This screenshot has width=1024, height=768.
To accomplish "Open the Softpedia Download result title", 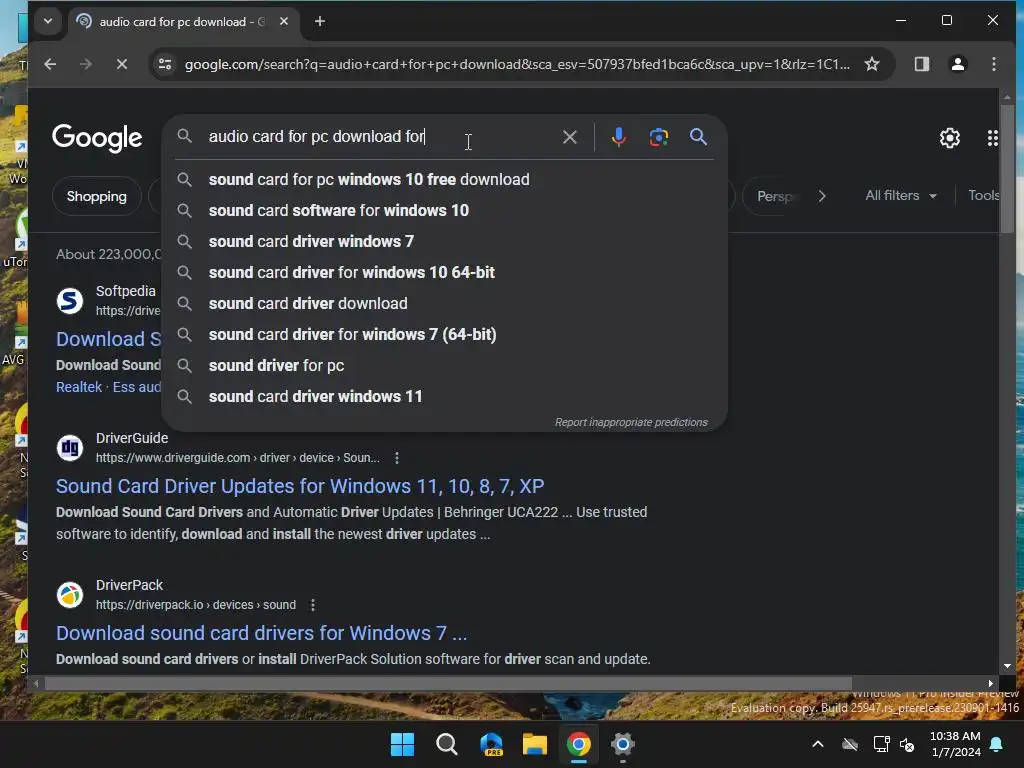I will pos(108,339).
